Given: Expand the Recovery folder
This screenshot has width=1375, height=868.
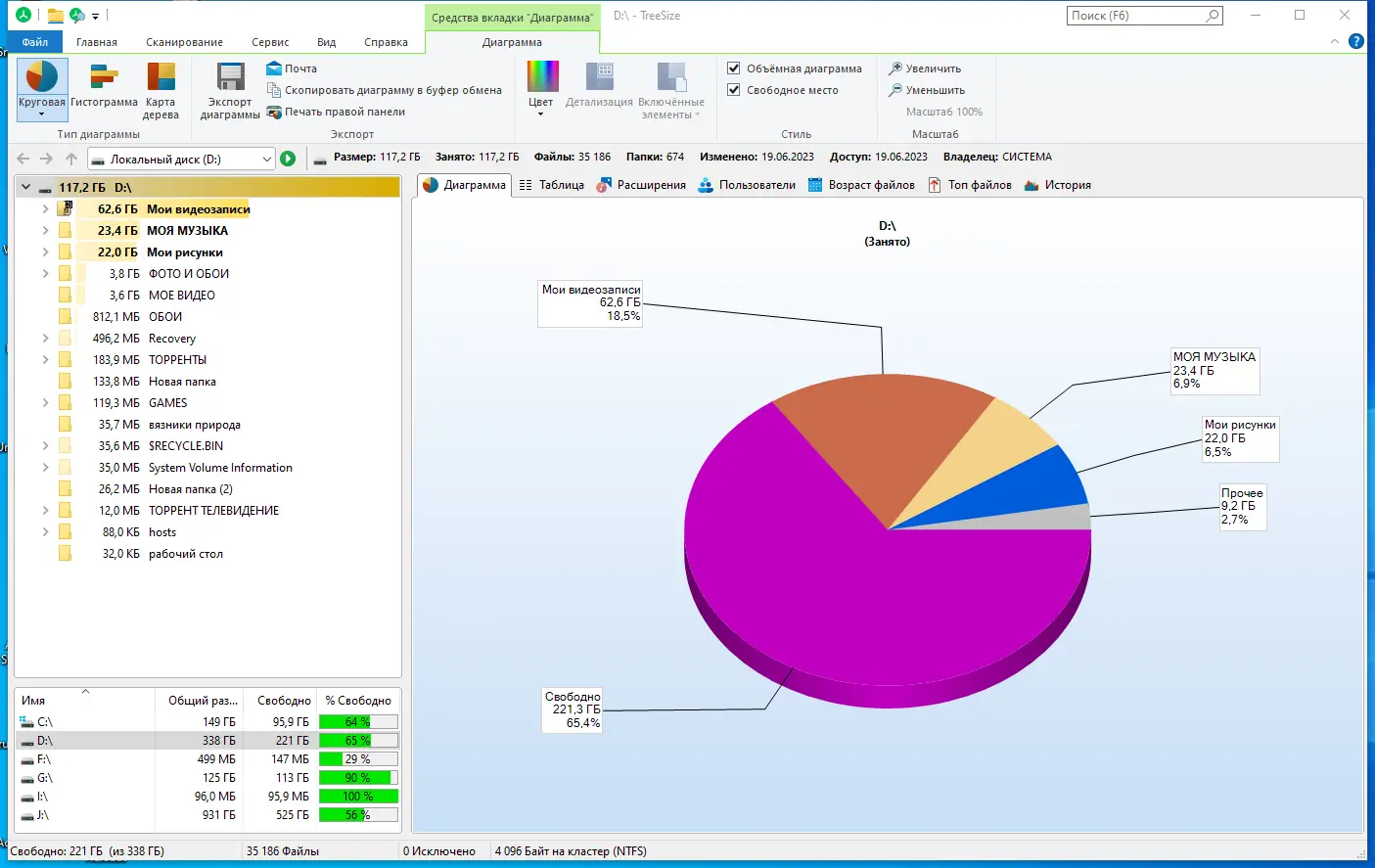Looking at the screenshot, I should click(x=45, y=339).
